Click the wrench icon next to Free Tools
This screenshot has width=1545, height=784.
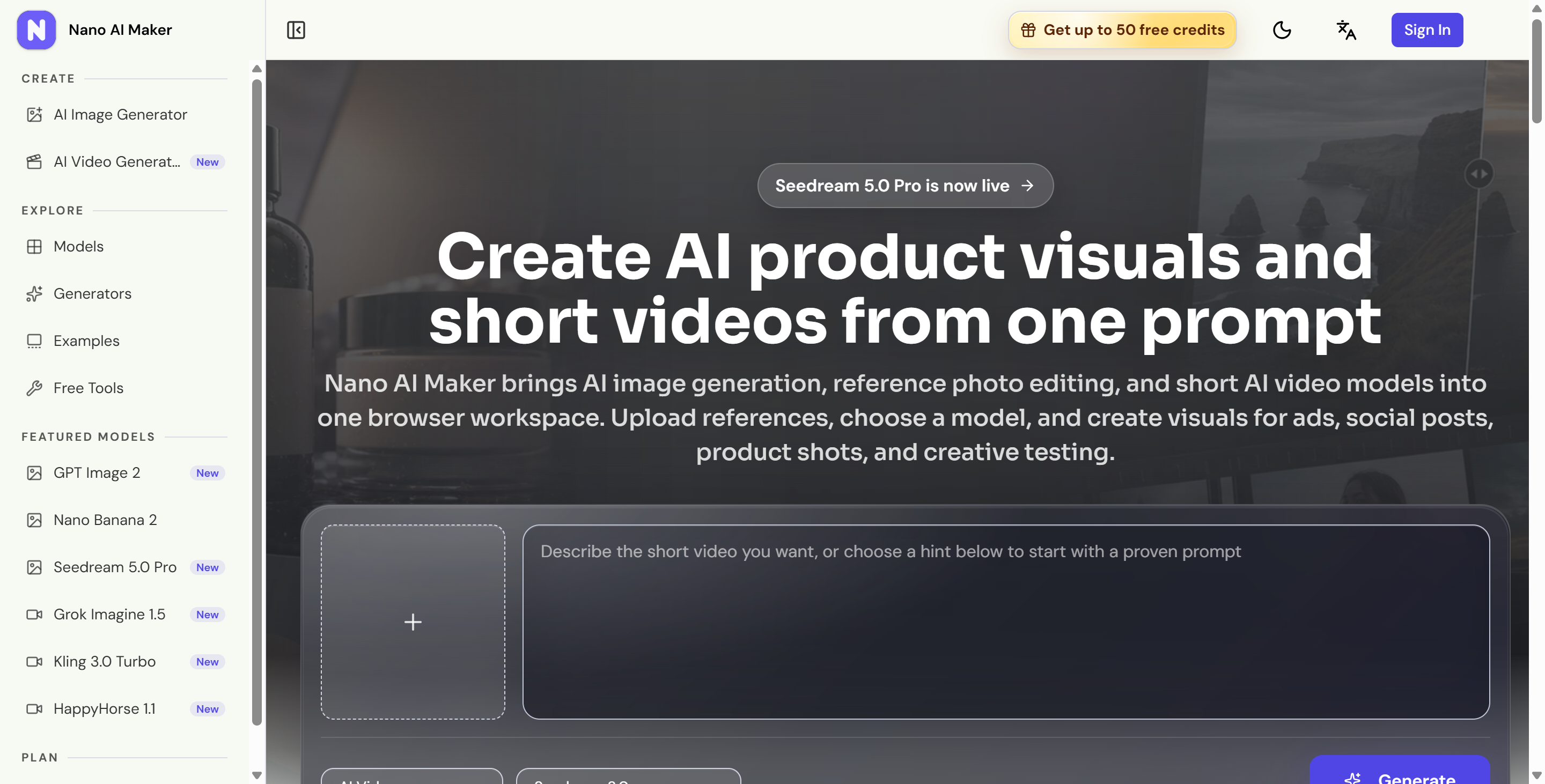point(34,388)
